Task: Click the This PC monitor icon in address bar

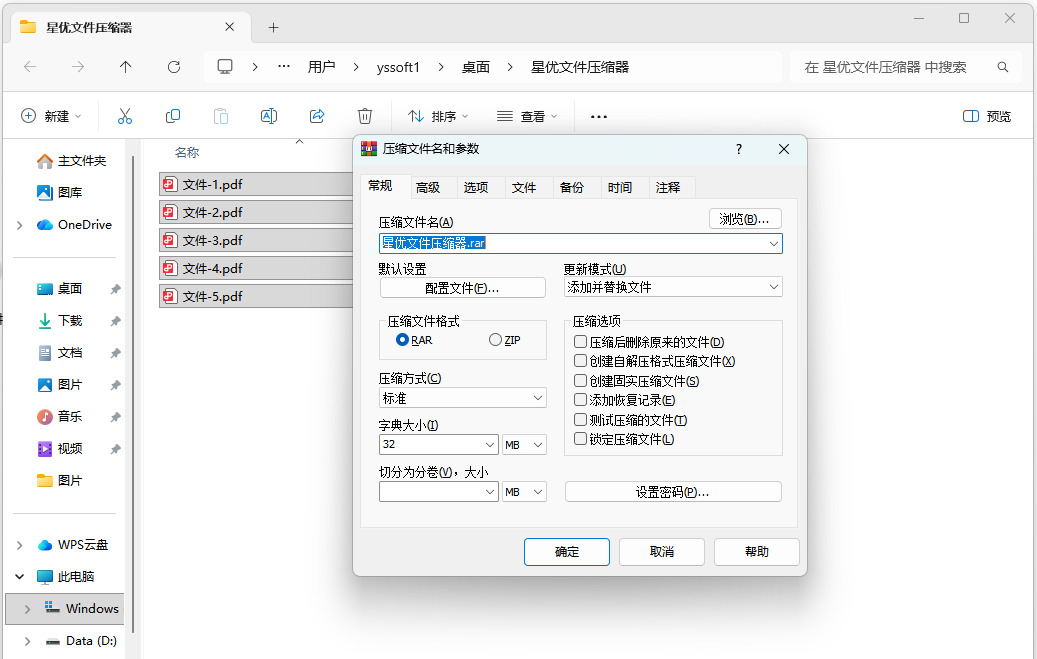Action: coord(225,67)
